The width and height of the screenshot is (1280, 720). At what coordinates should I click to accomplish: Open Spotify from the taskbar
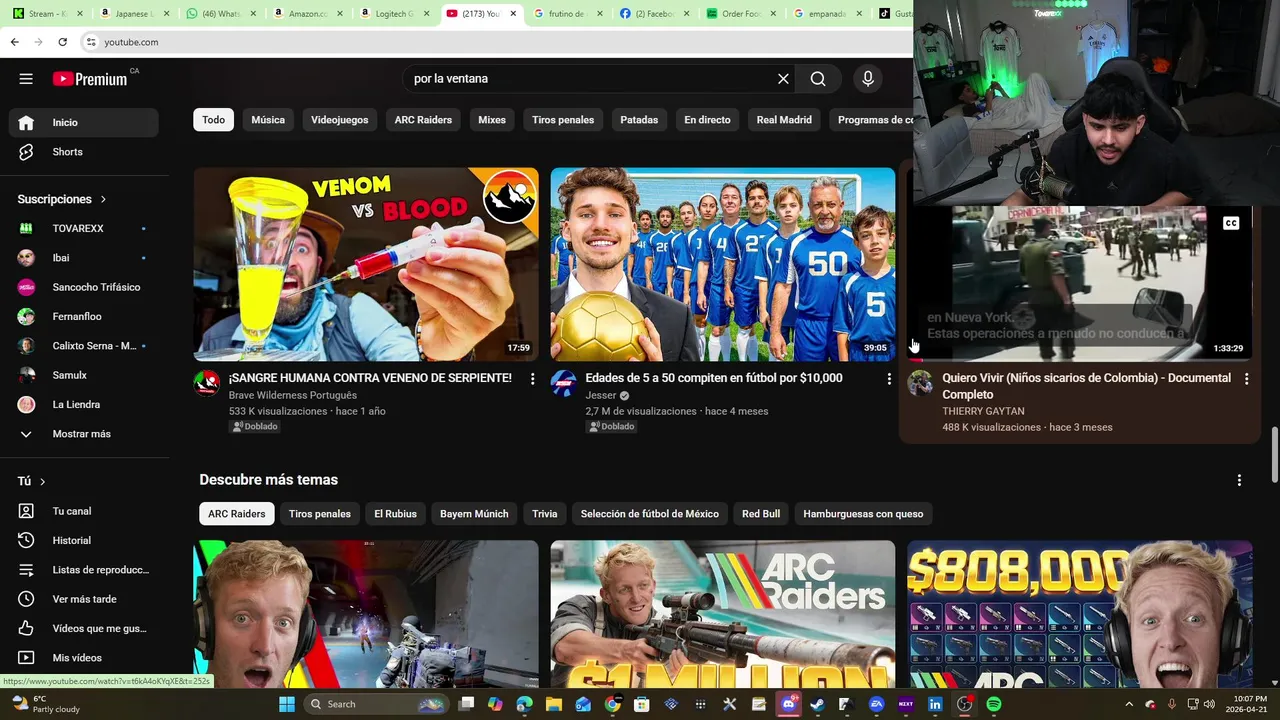click(994, 704)
